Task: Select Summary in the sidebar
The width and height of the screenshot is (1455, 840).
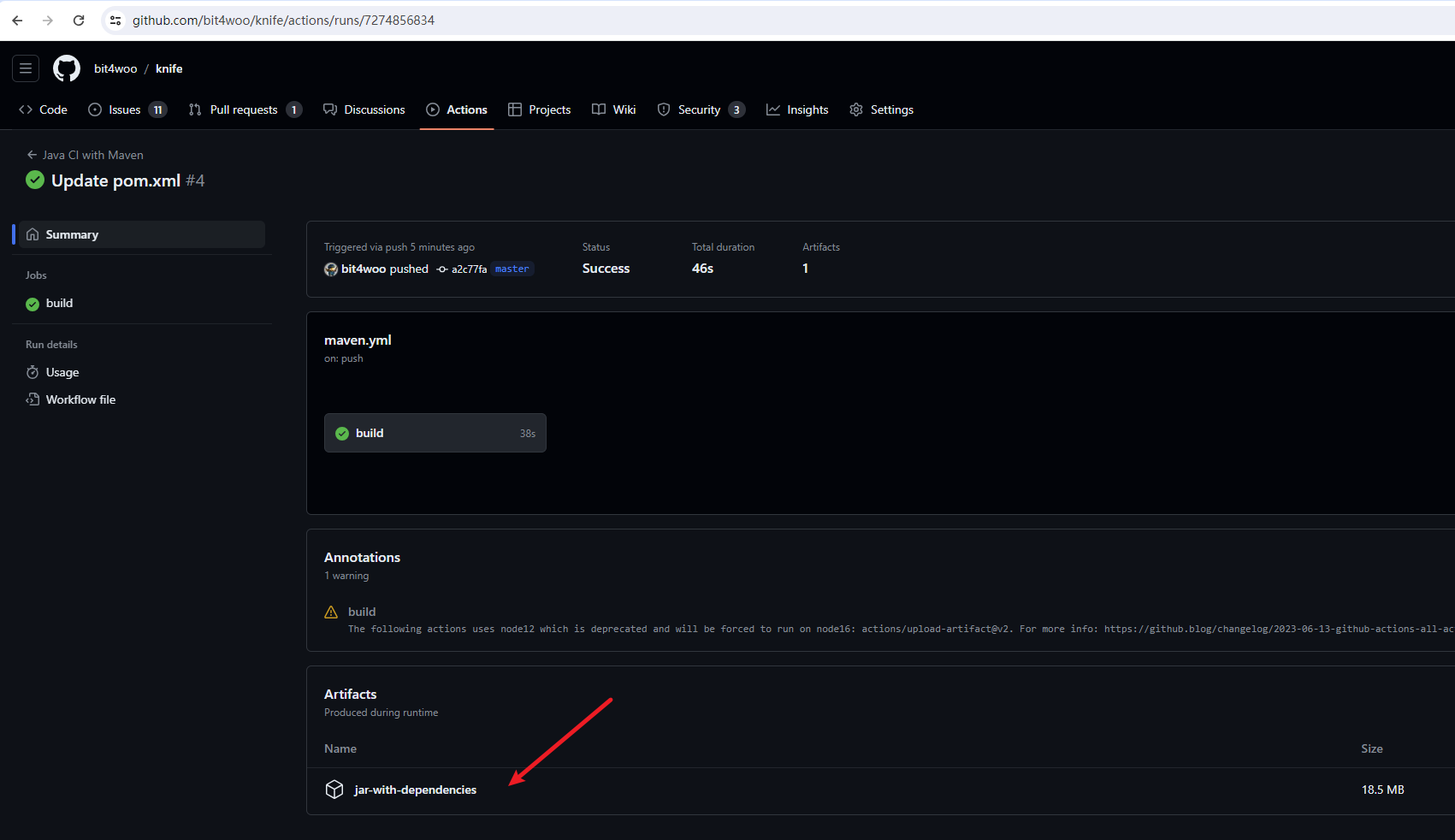Action: point(142,234)
